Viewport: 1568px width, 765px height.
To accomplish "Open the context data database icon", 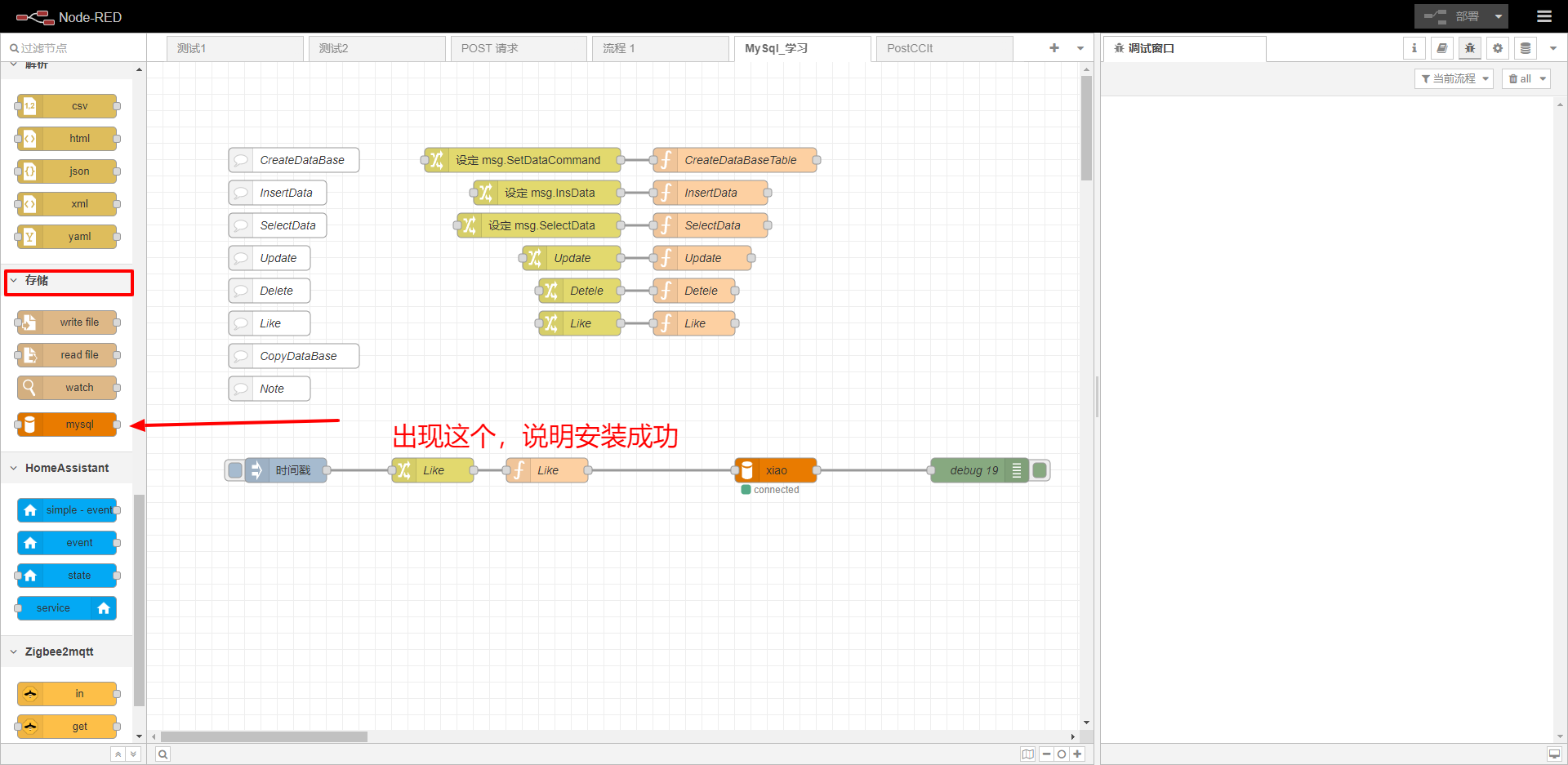I will point(1526,48).
